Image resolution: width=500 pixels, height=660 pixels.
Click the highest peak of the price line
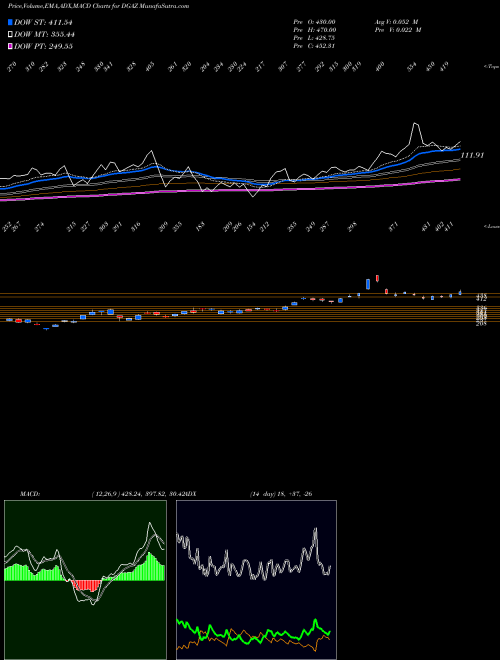pyautogui.click(x=415, y=123)
